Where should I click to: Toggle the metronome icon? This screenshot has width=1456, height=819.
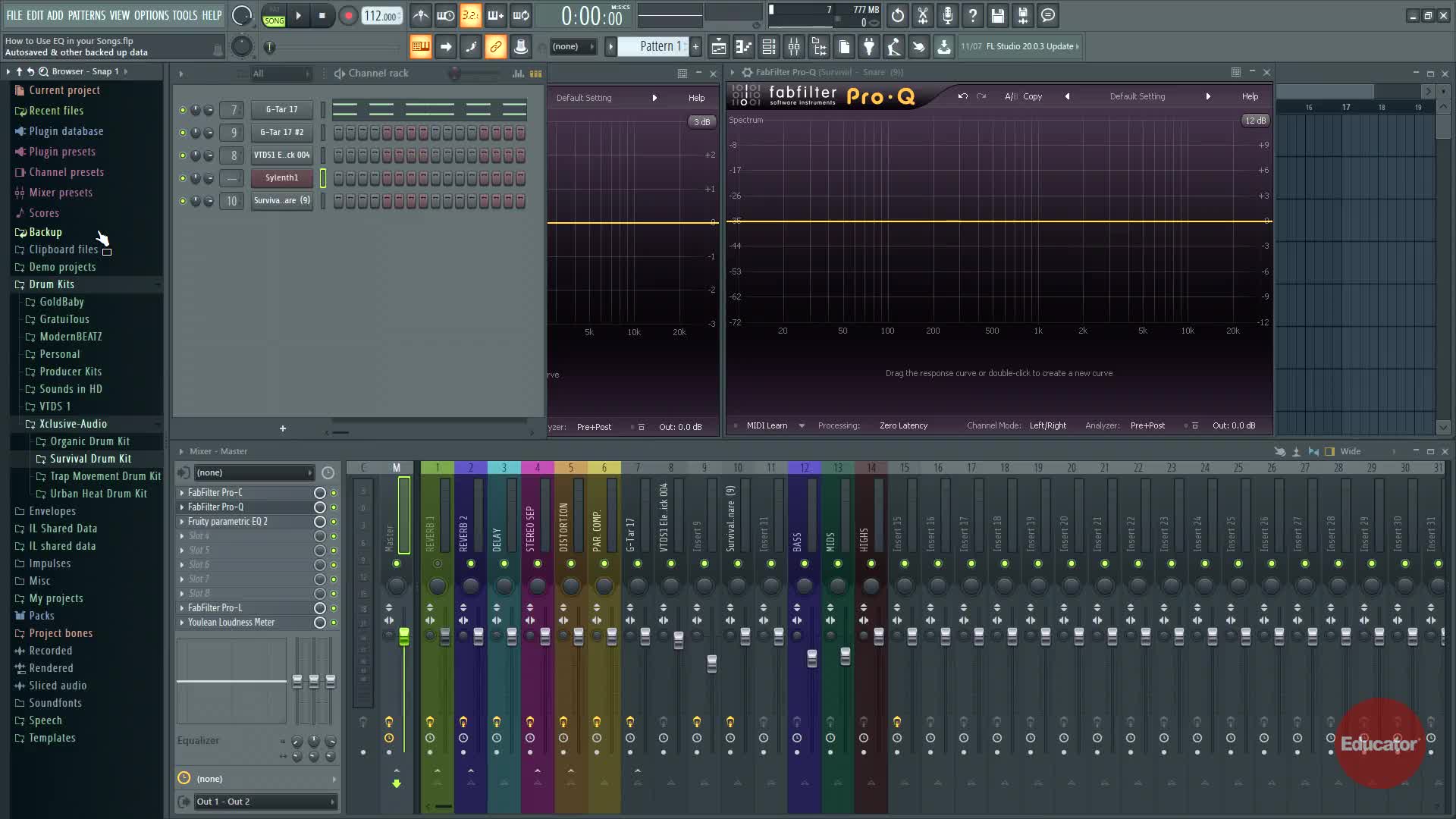[x=420, y=15]
